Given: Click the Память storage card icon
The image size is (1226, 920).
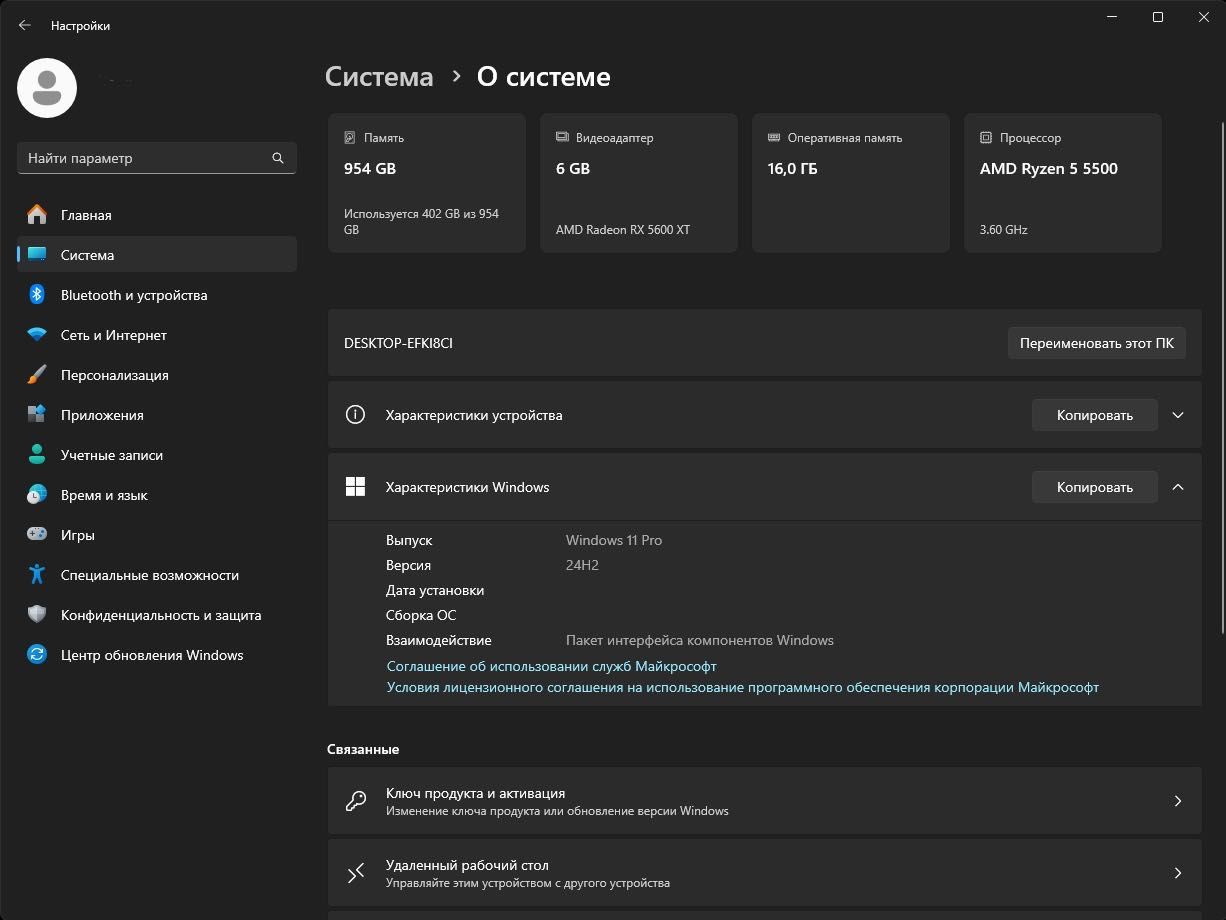Looking at the screenshot, I should (x=350, y=138).
